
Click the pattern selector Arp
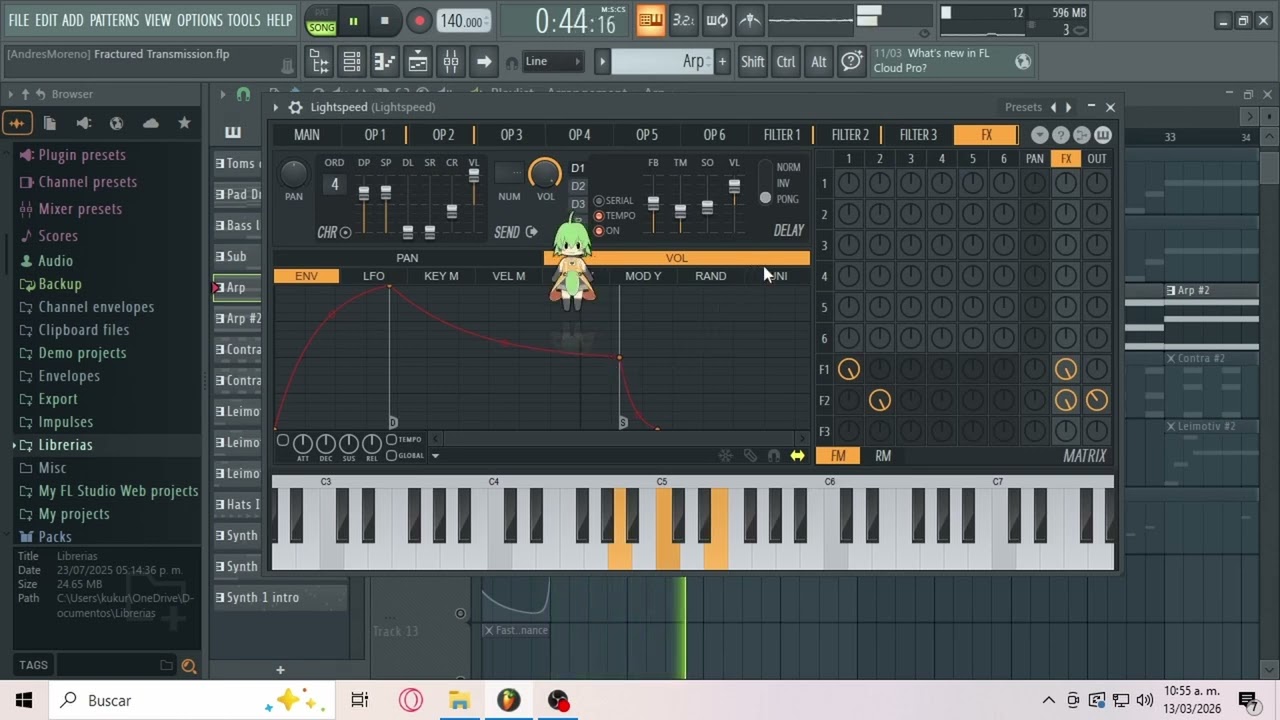660,62
